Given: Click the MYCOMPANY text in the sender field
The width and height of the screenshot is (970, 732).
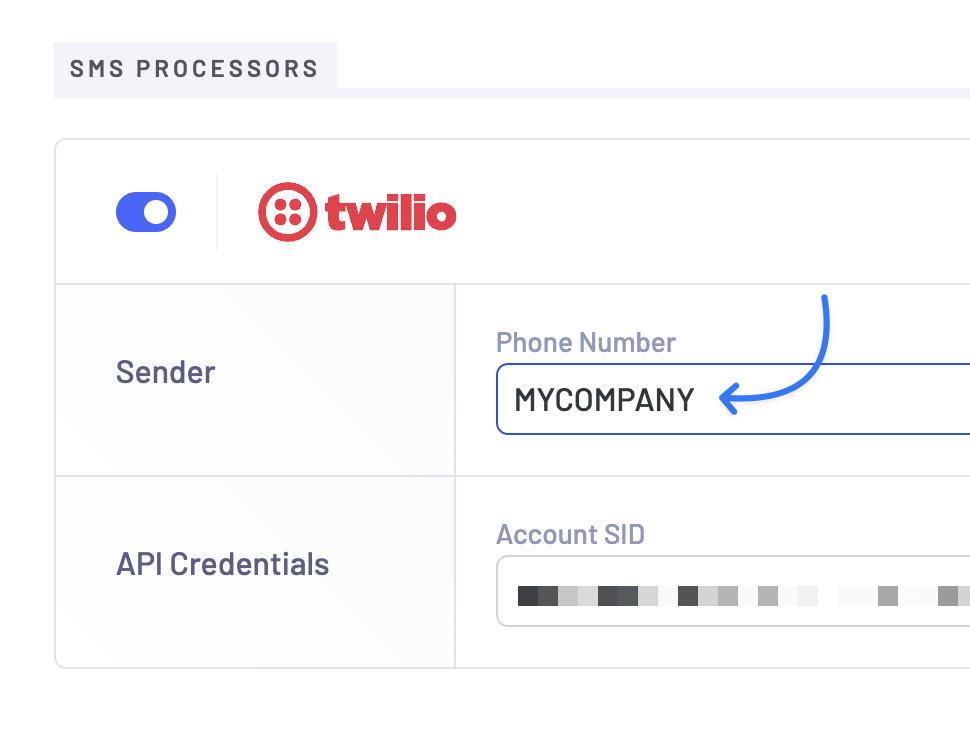Looking at the screenshot, I should 604,400.
